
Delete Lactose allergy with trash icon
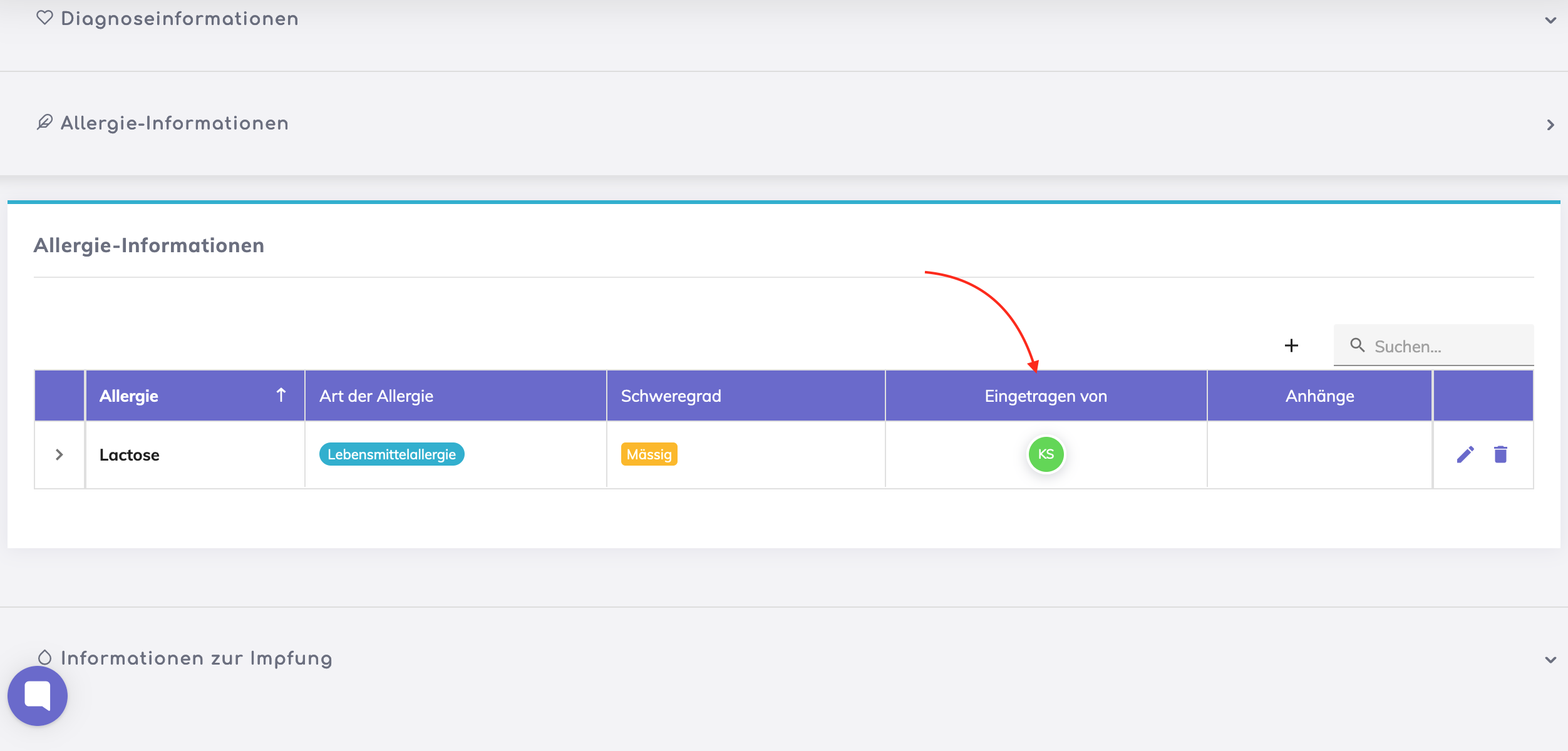pos(1500,454)
